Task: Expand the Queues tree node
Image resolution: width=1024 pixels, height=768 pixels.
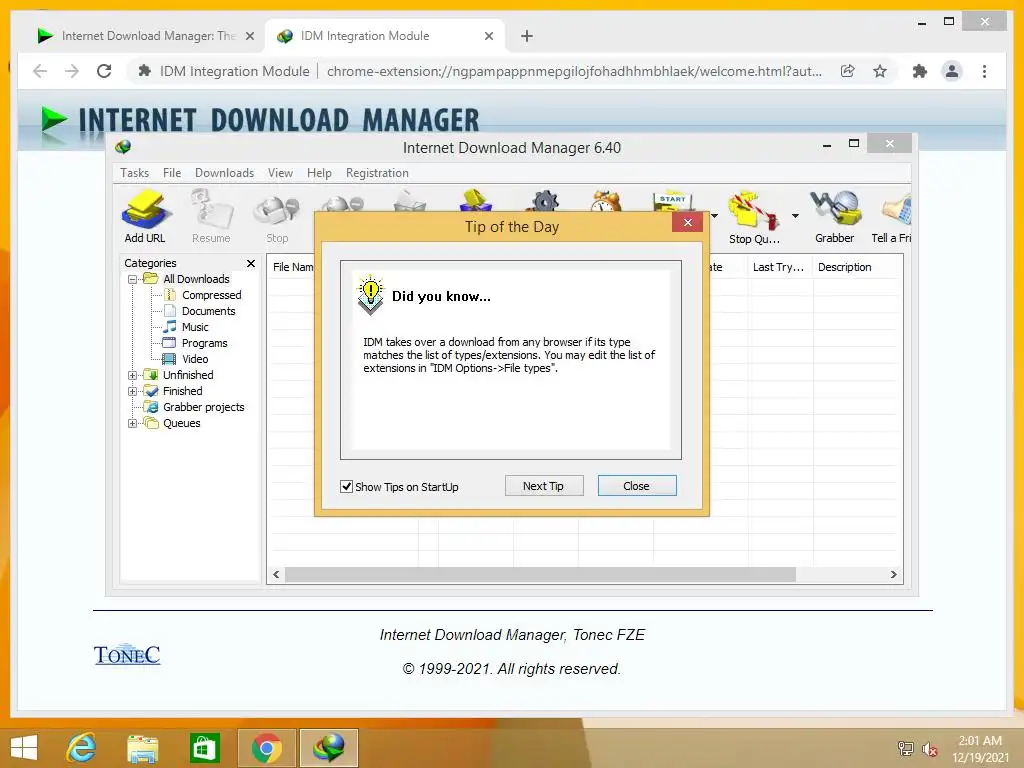Action: point(133,423)
